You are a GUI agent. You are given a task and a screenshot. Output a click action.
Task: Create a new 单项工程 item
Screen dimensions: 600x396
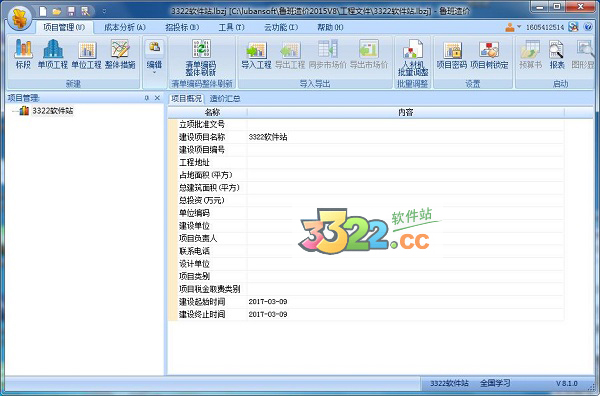point(53,54)
